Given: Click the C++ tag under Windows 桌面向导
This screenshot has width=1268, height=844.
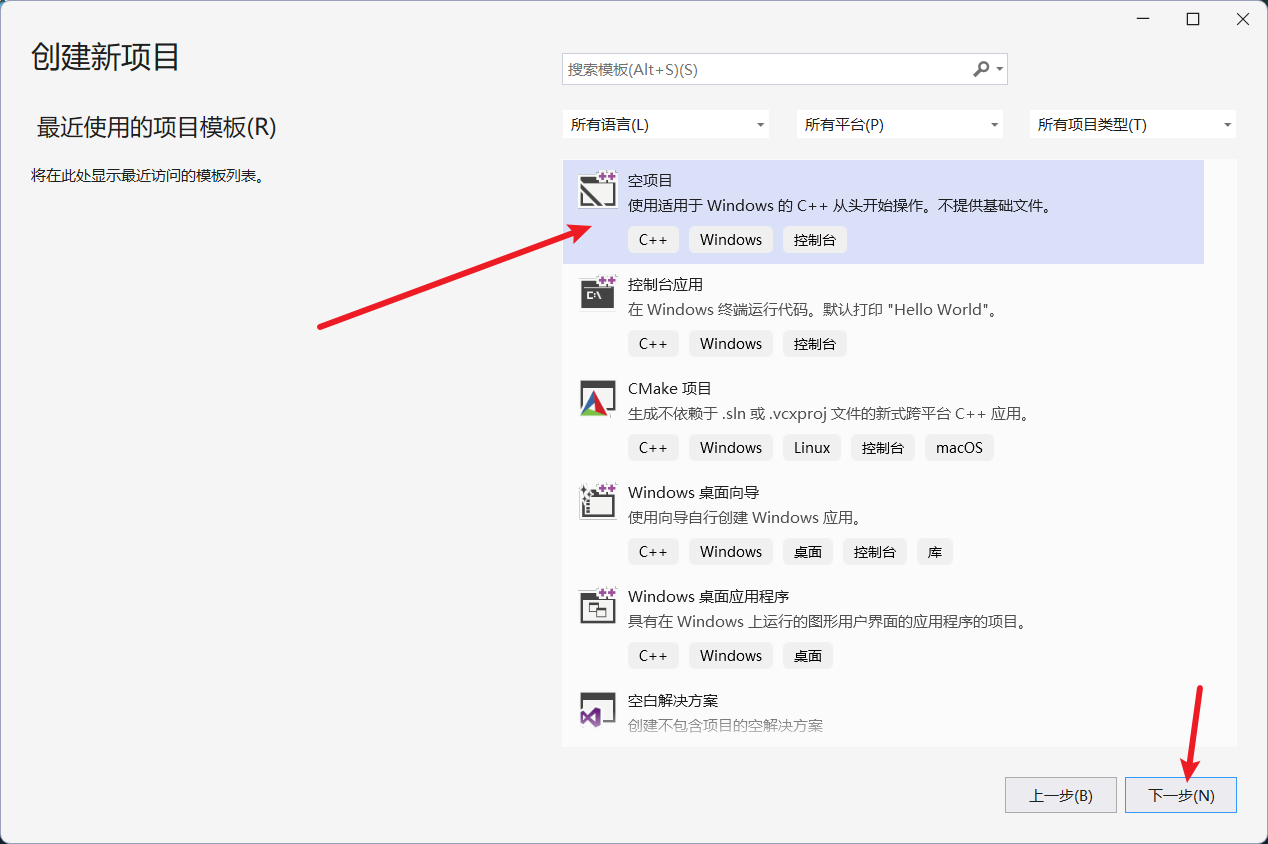Looking at the screenshot, I should (x=653, y=552).
